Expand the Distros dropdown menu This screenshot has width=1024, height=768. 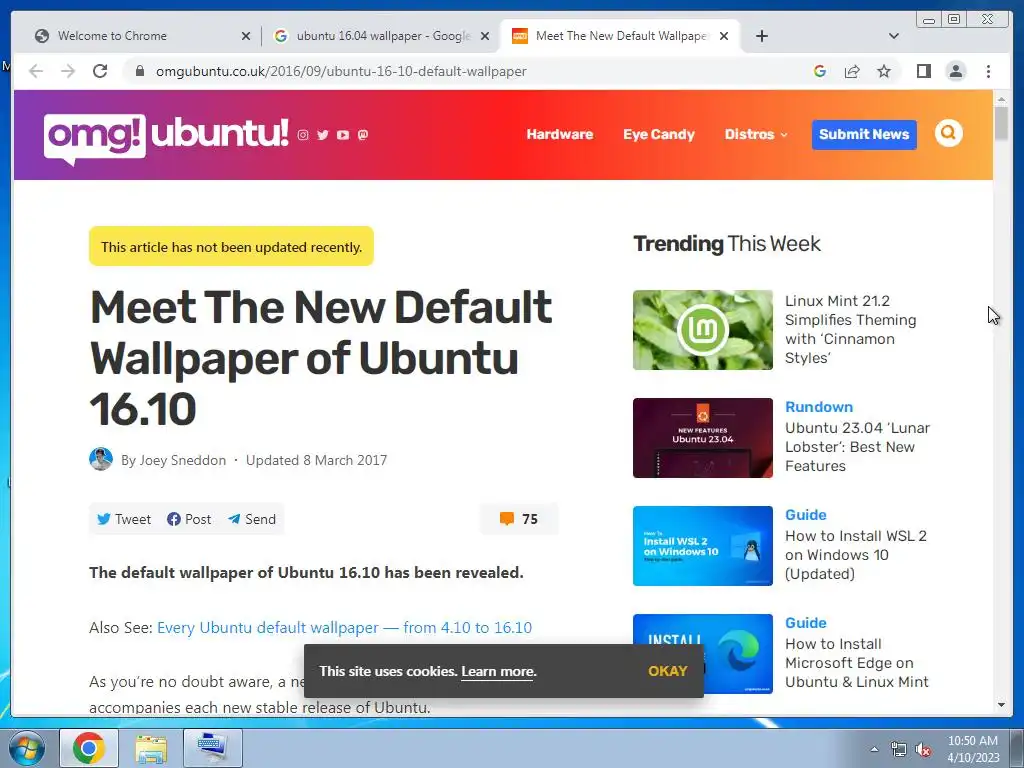(756, 134)
